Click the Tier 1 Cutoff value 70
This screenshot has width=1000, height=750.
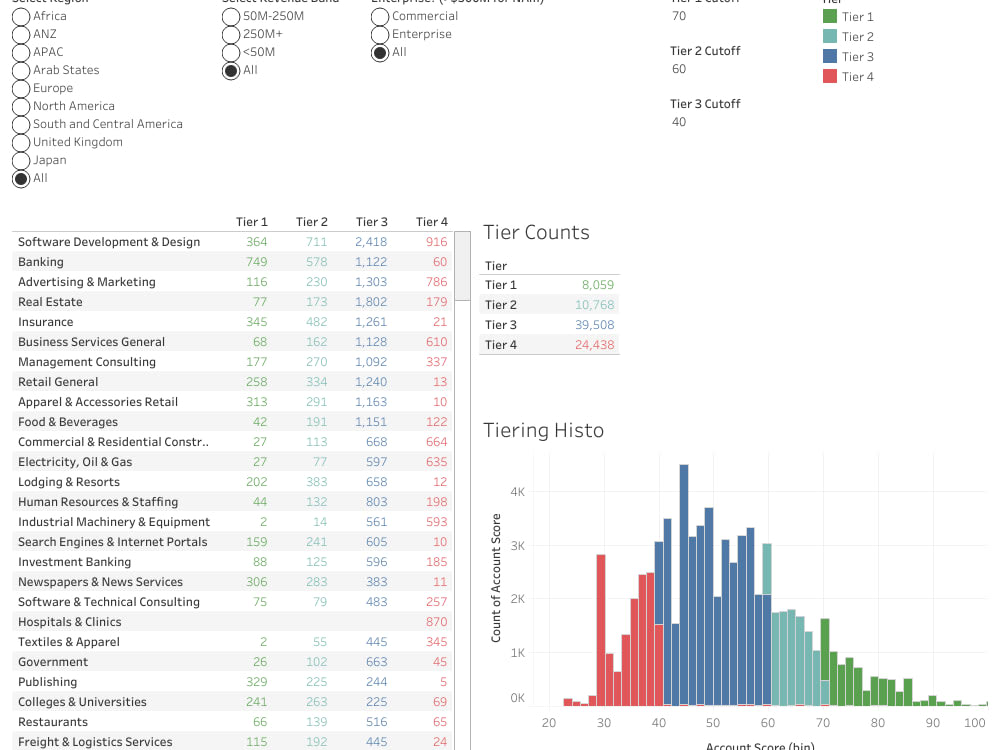[x=680, y=16]
